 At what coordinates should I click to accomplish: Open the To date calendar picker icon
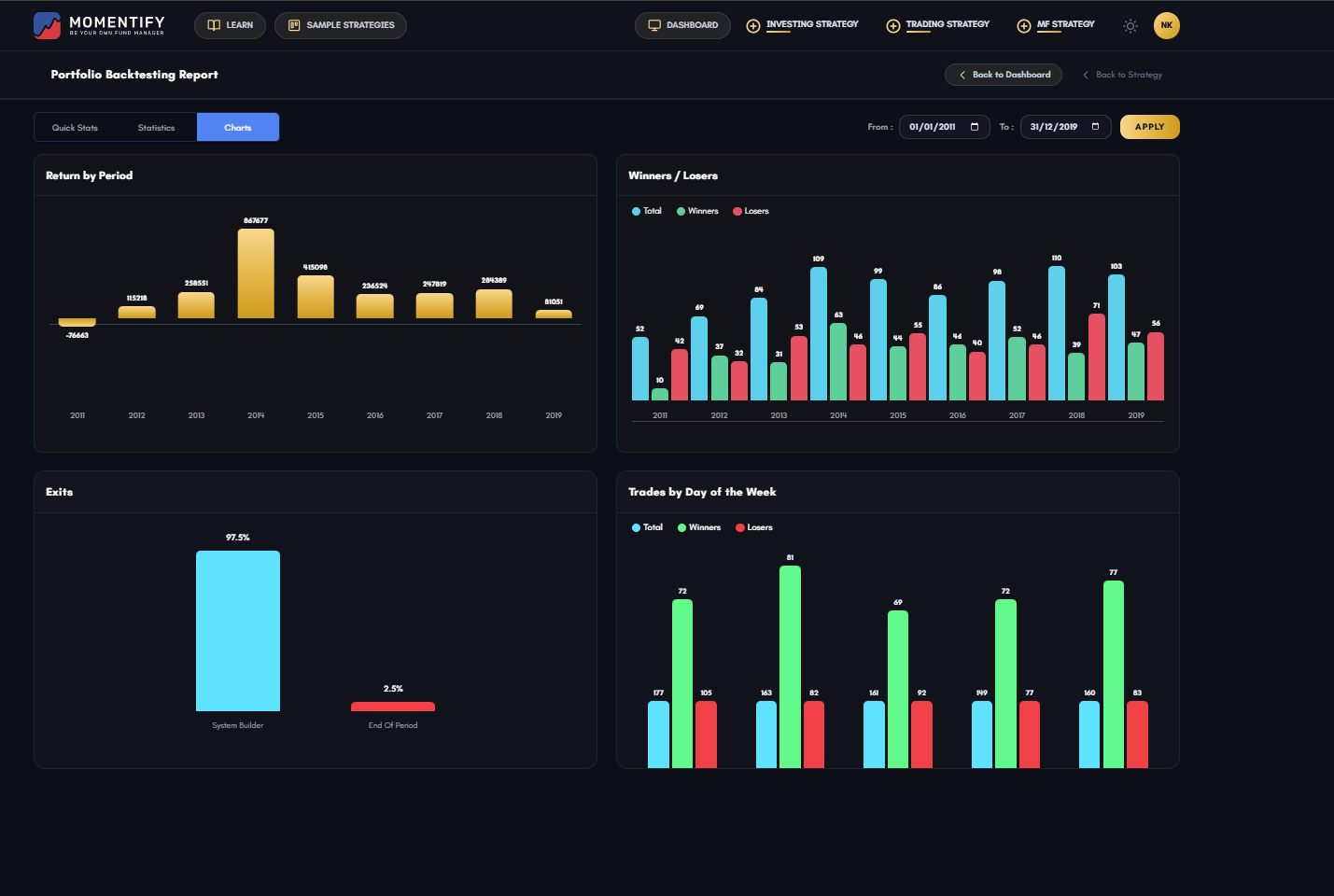click(x=1096, y=127)
